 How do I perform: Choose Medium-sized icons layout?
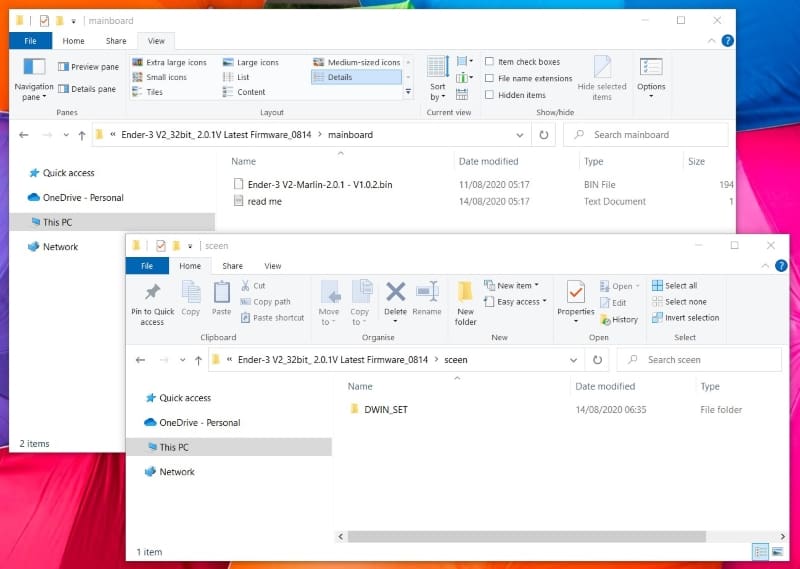[x=357, y=62]
